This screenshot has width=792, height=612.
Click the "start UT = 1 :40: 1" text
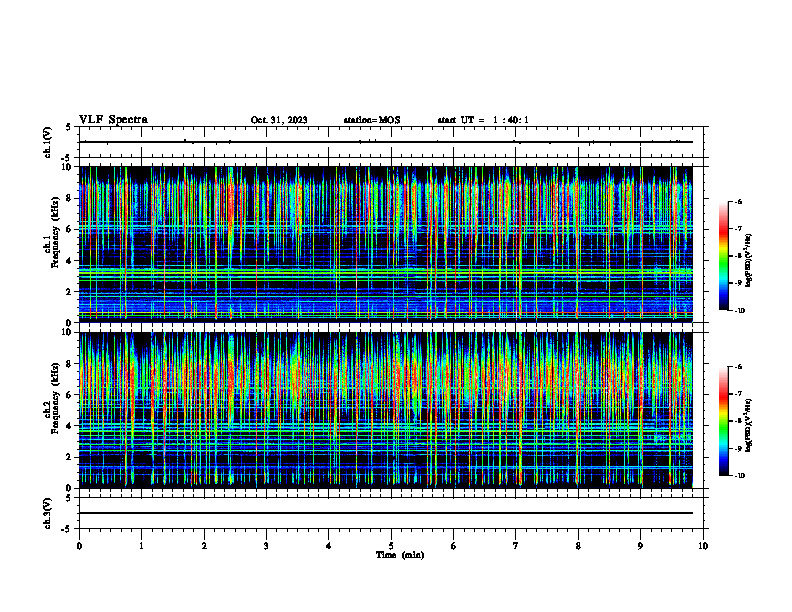pos(483,120)
